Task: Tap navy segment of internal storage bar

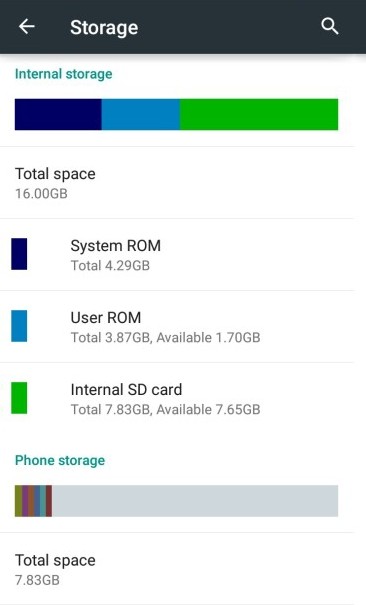Action: (58, 114)
